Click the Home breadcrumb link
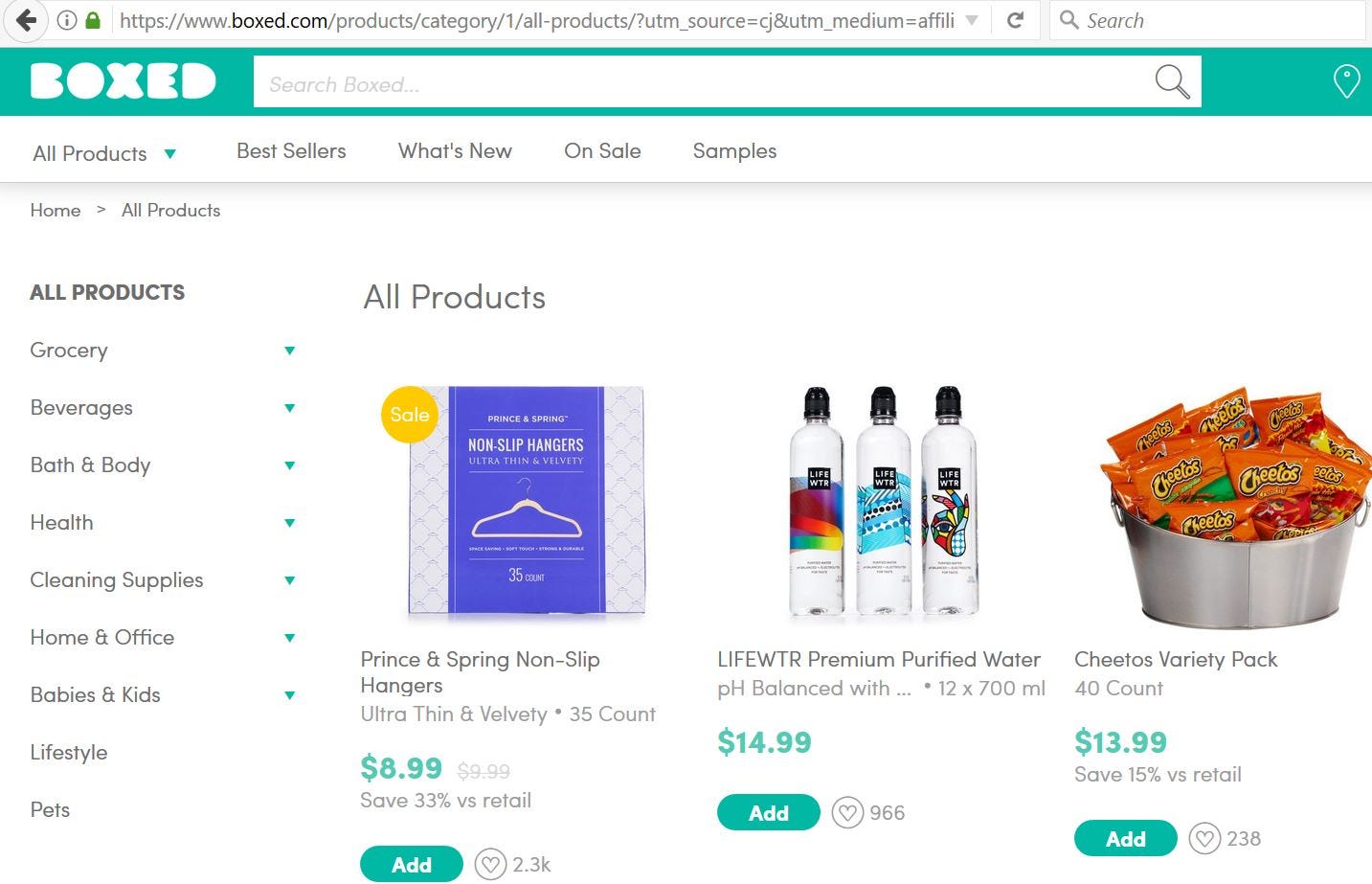This screenshot has height=884, width=1372. click(x=56, y=211)
